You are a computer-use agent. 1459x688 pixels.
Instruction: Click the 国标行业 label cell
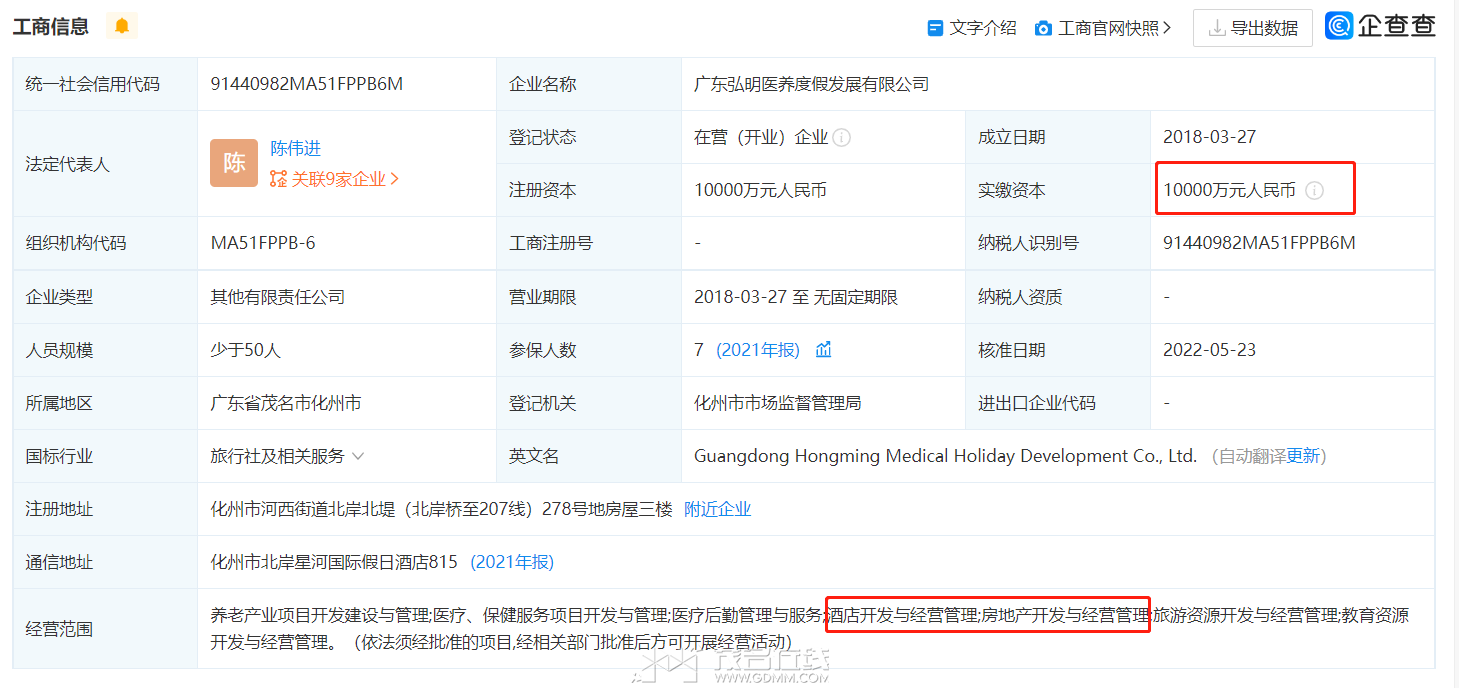105,456
